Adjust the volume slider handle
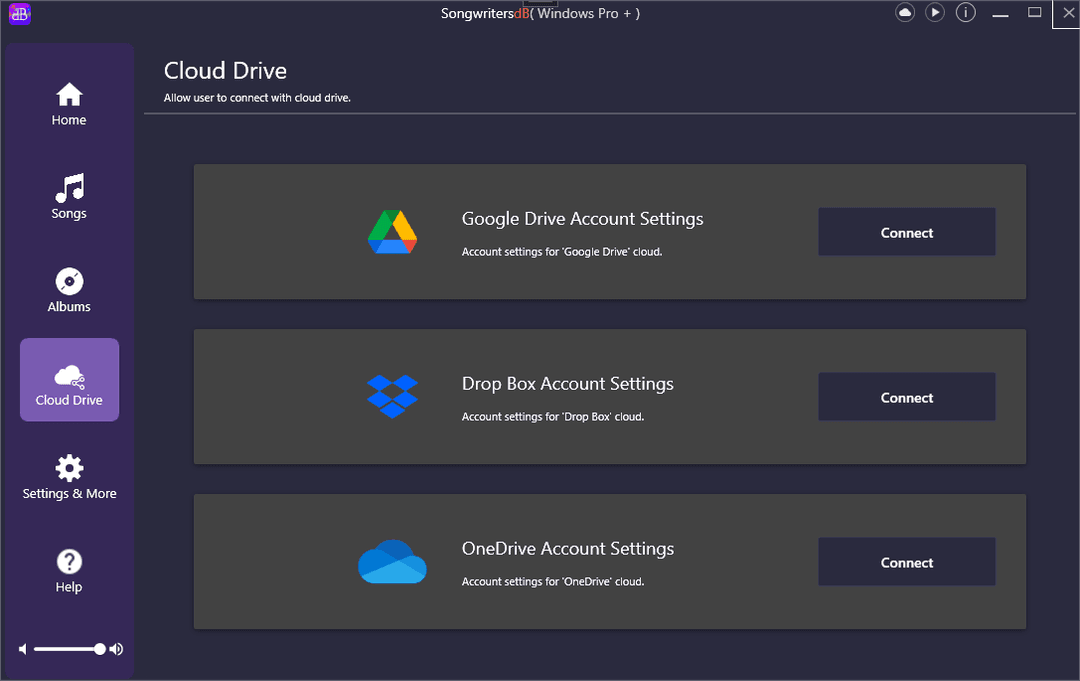The image size is (1080, 681). 100,649
